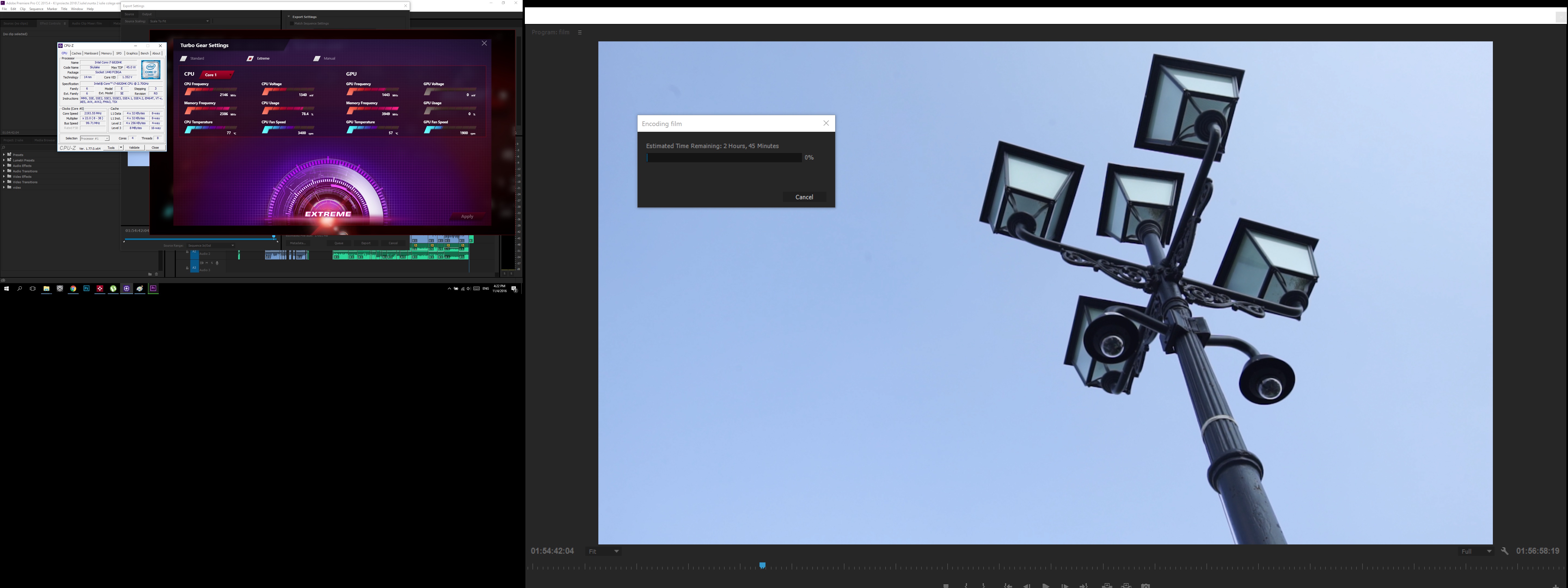Viewport: 1568px width, 588px height.
Task: Switch to Audio Clip Mixer: film tab
Action: [x=87, y=23]
